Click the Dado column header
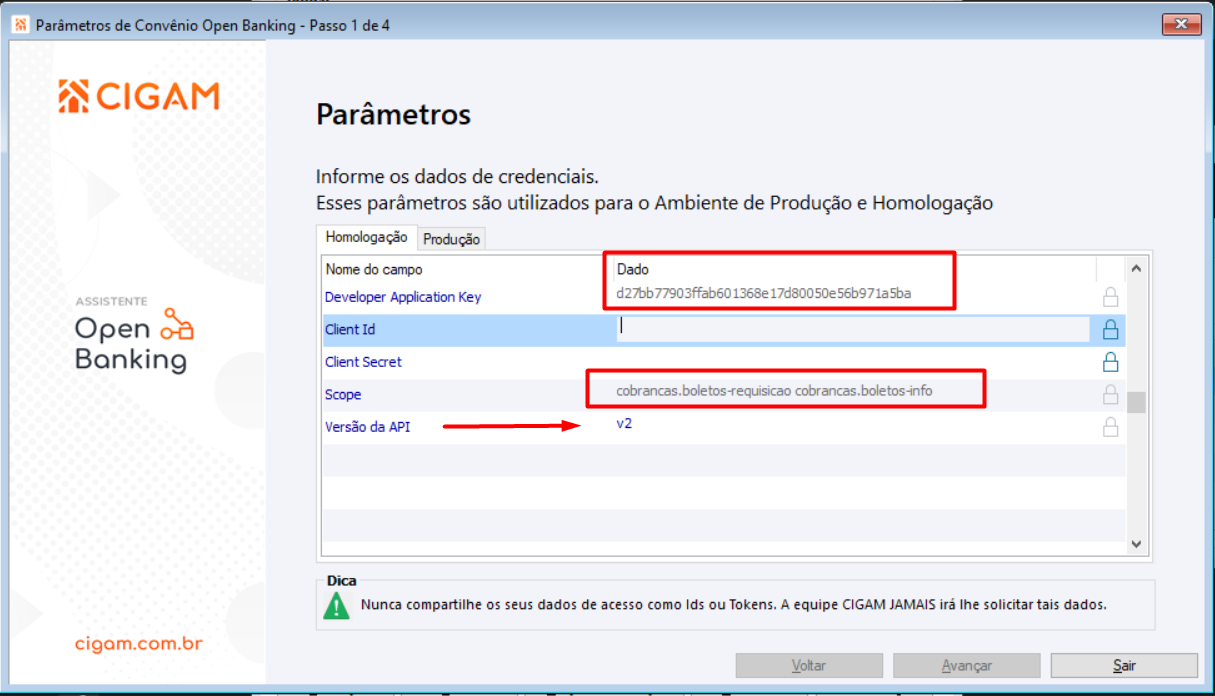 point(633,270)
